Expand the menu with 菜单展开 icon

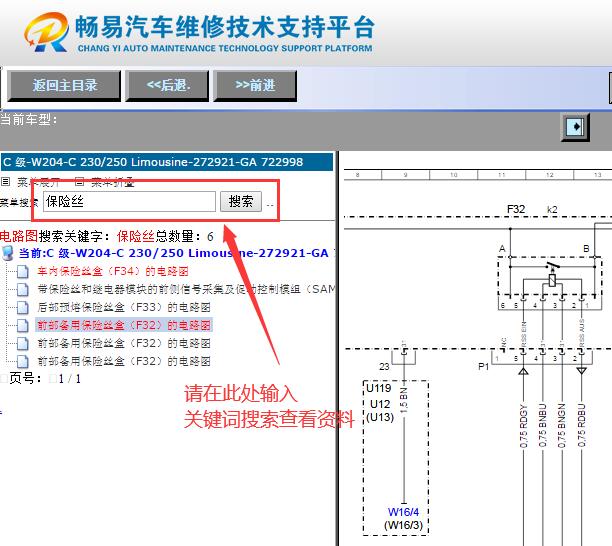pos(5,181)
